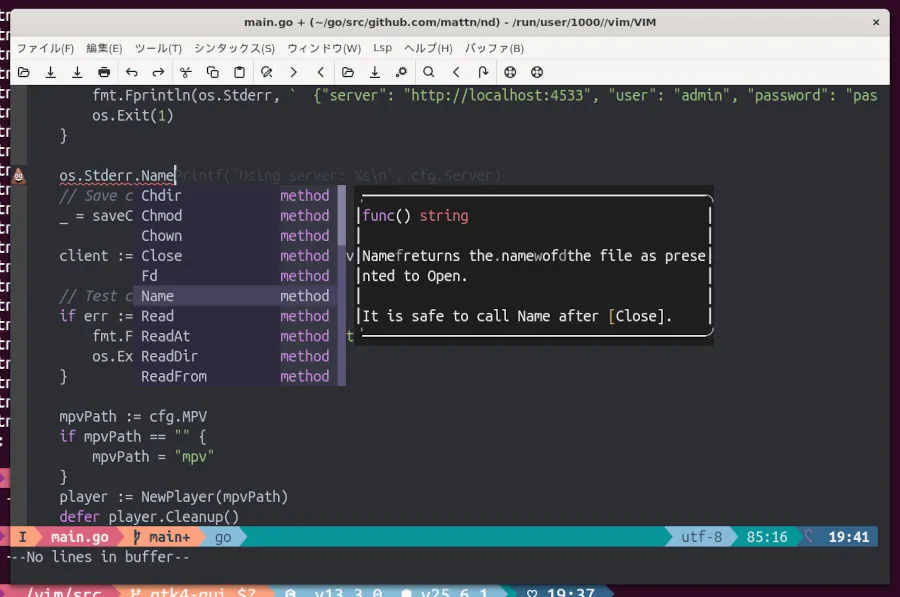Select Chown method in completion popup
The image size is (900, 597).
click(x=236, y=236)
